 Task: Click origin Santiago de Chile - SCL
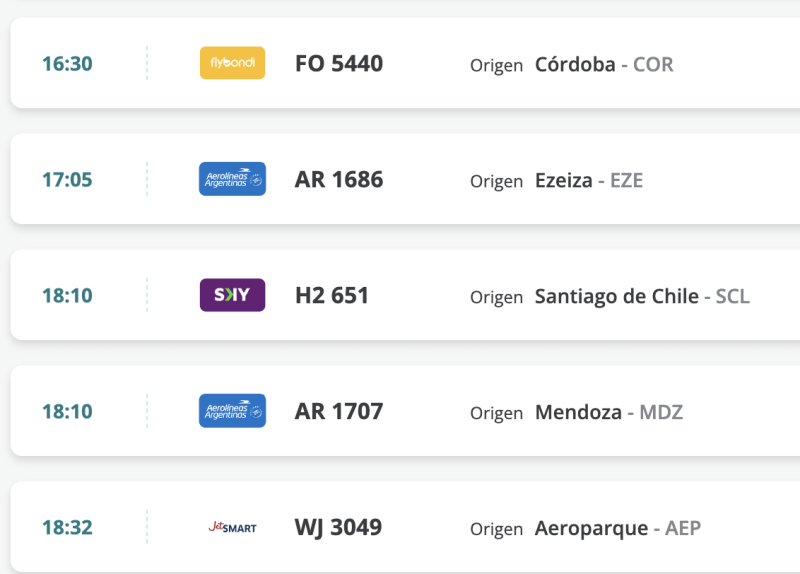[x=642, y=297]
